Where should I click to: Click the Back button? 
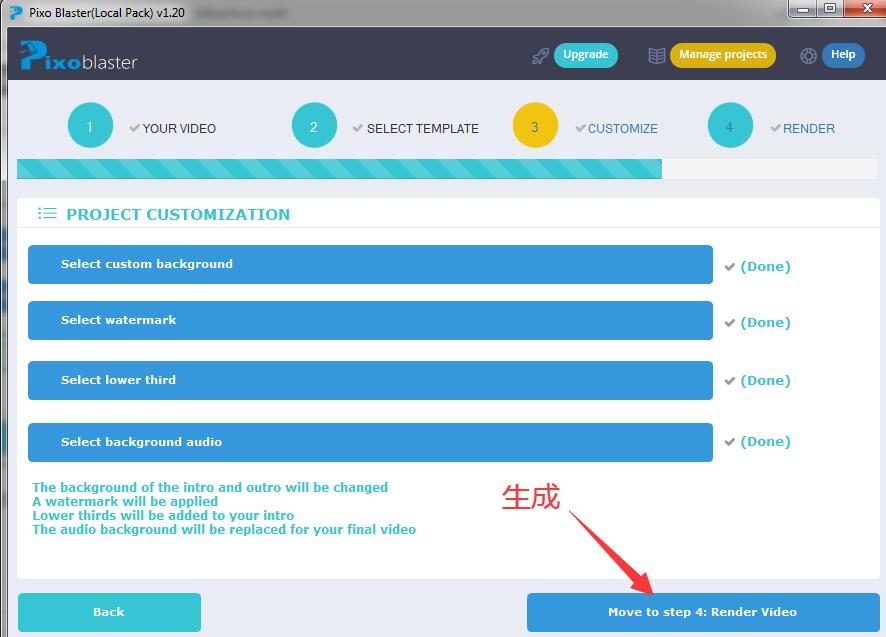pyautogui.click(x=108, y=611)
